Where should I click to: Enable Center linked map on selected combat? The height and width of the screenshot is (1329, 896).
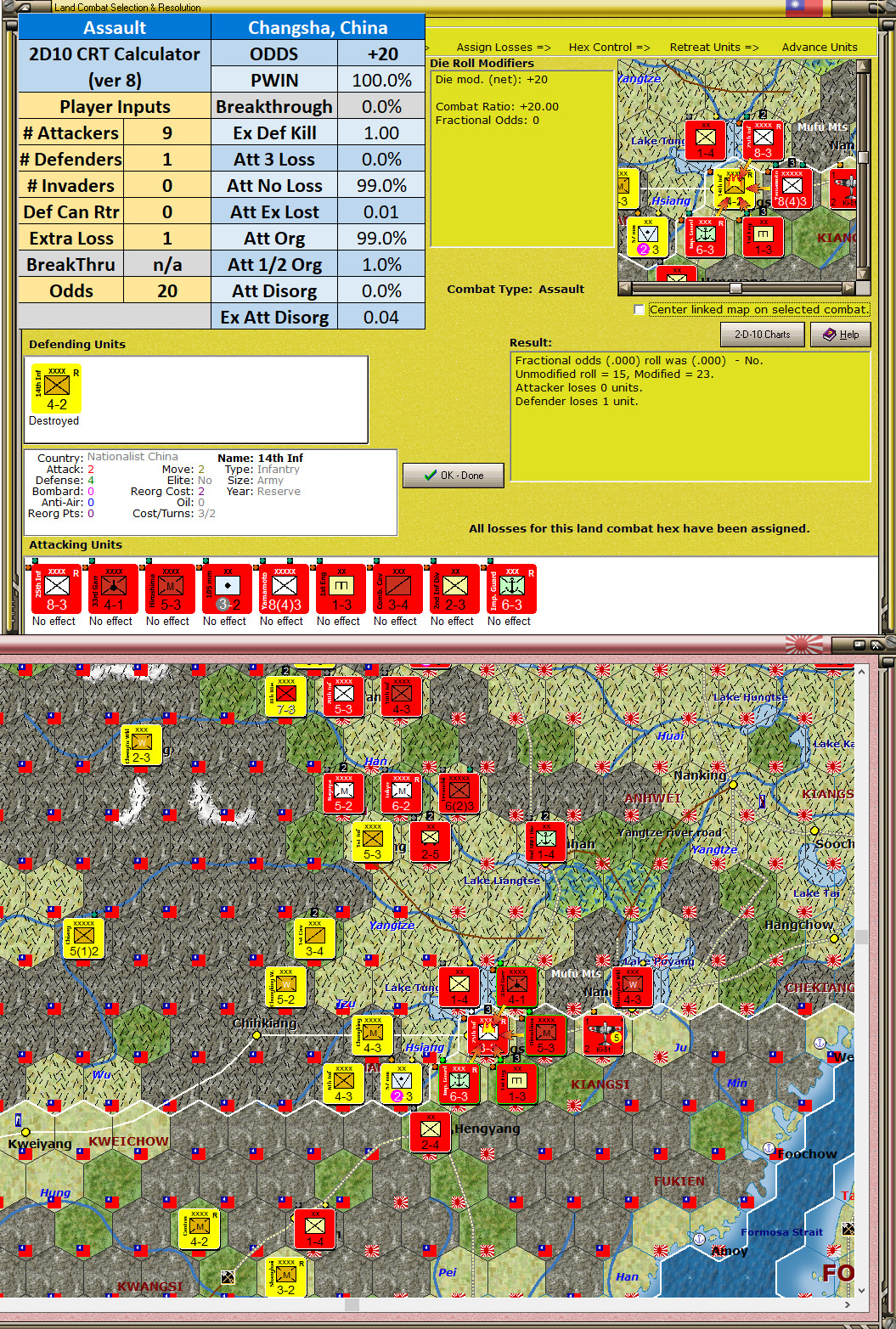pyautogui.click(x=640, y=310)
